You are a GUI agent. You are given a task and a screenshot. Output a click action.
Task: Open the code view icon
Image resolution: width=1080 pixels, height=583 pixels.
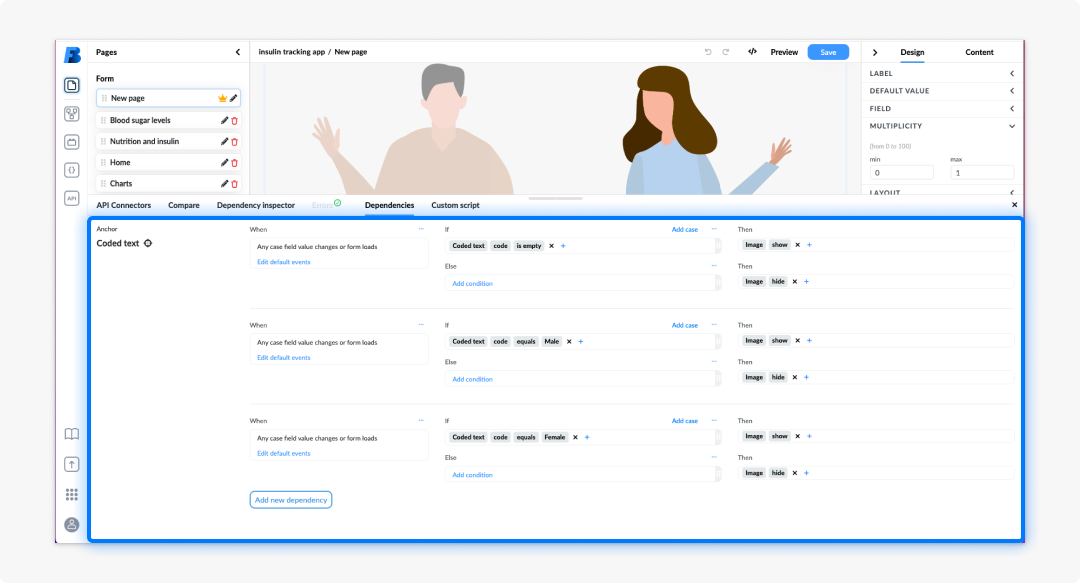pos(752,52)
